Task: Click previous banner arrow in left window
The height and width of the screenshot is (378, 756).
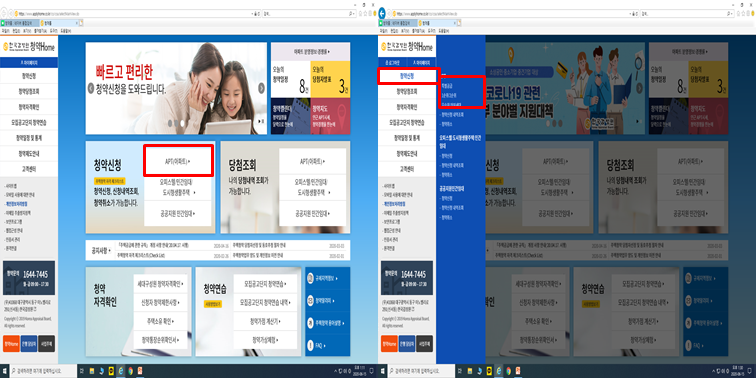Action: tap(90, 88)
